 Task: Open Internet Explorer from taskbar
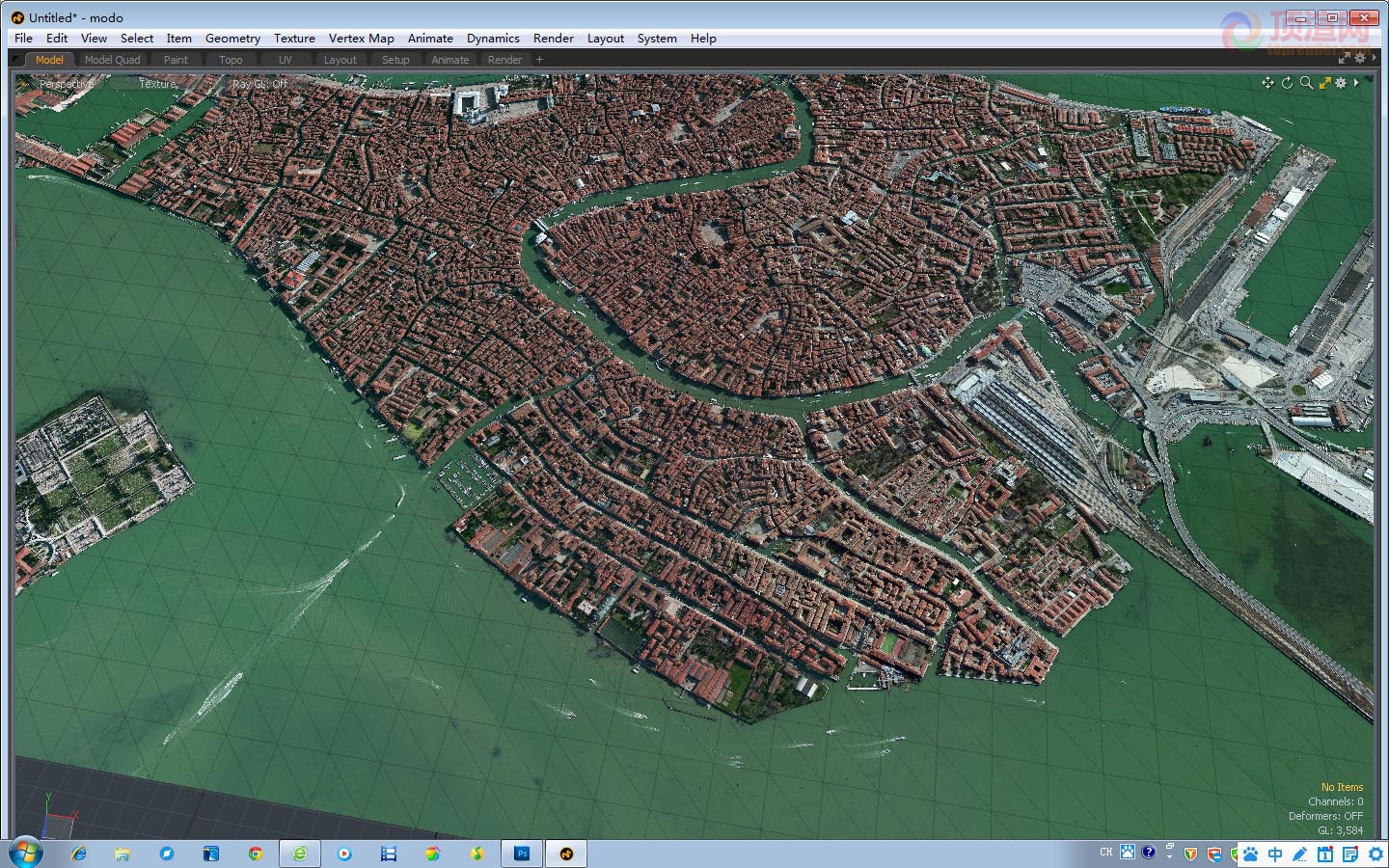(x=79, y=854)
